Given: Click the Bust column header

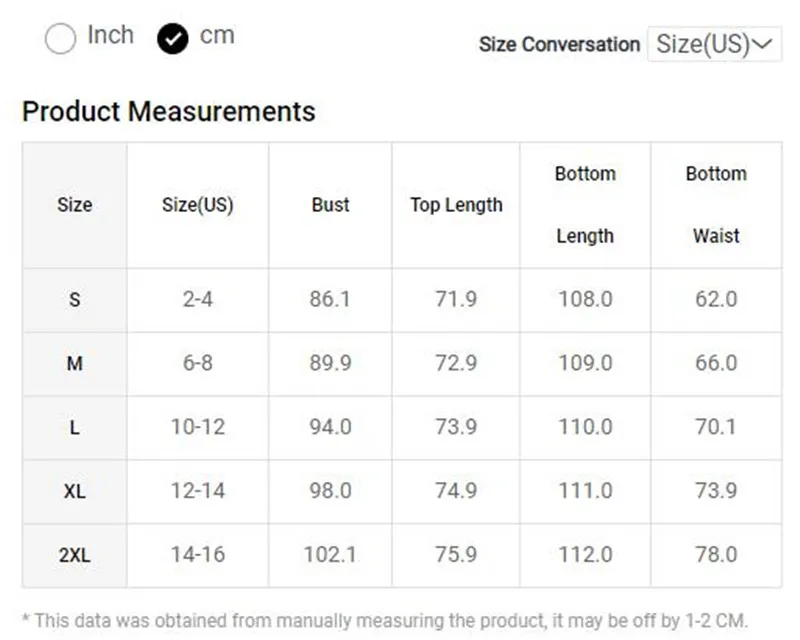Looking at the screenshot, I should (x=330, y=205).
